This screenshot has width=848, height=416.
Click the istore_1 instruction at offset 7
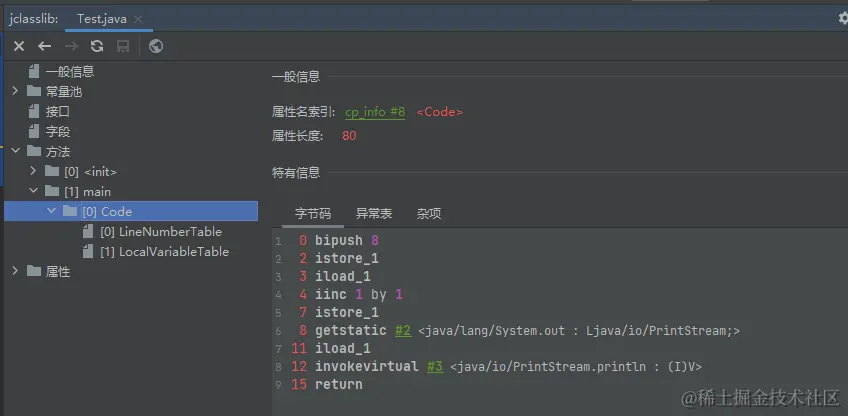[x=347, y=312]
